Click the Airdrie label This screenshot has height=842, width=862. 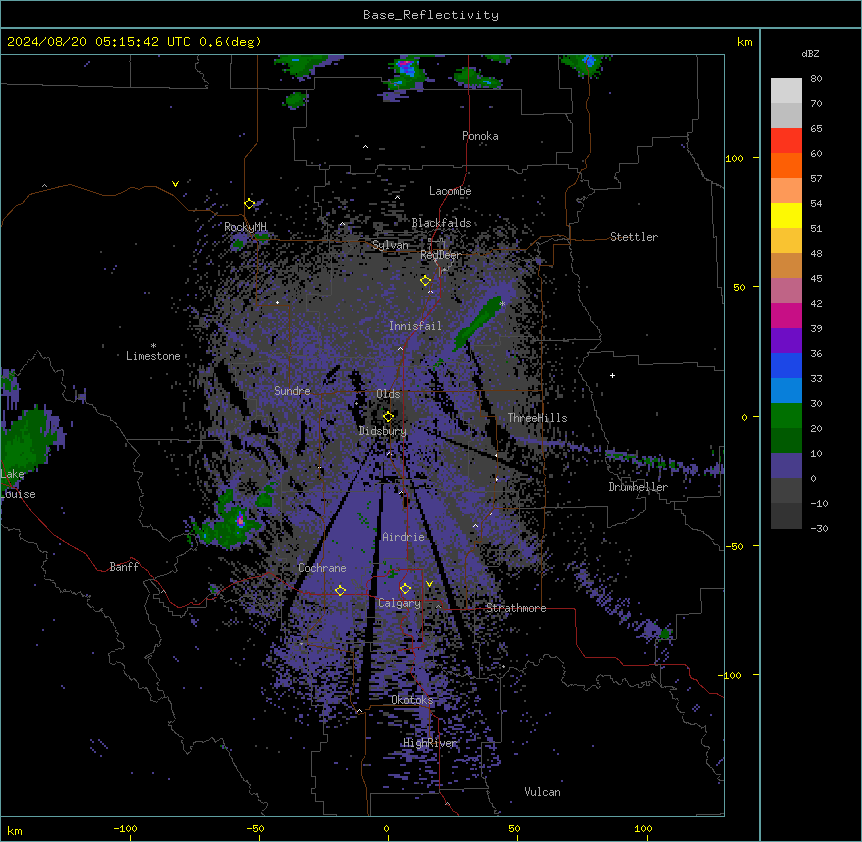click(404, 537)
